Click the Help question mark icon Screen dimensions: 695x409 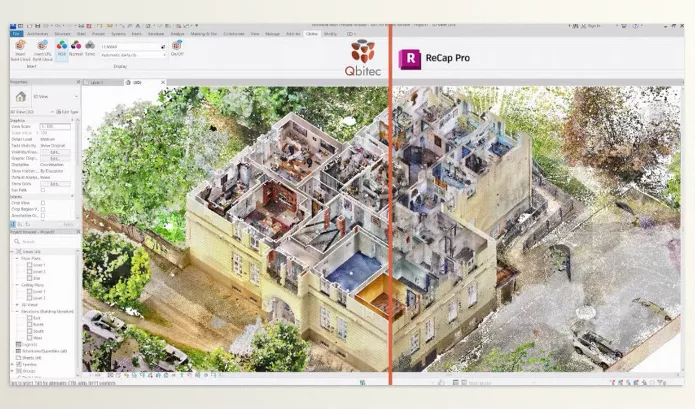pos(635,26)
